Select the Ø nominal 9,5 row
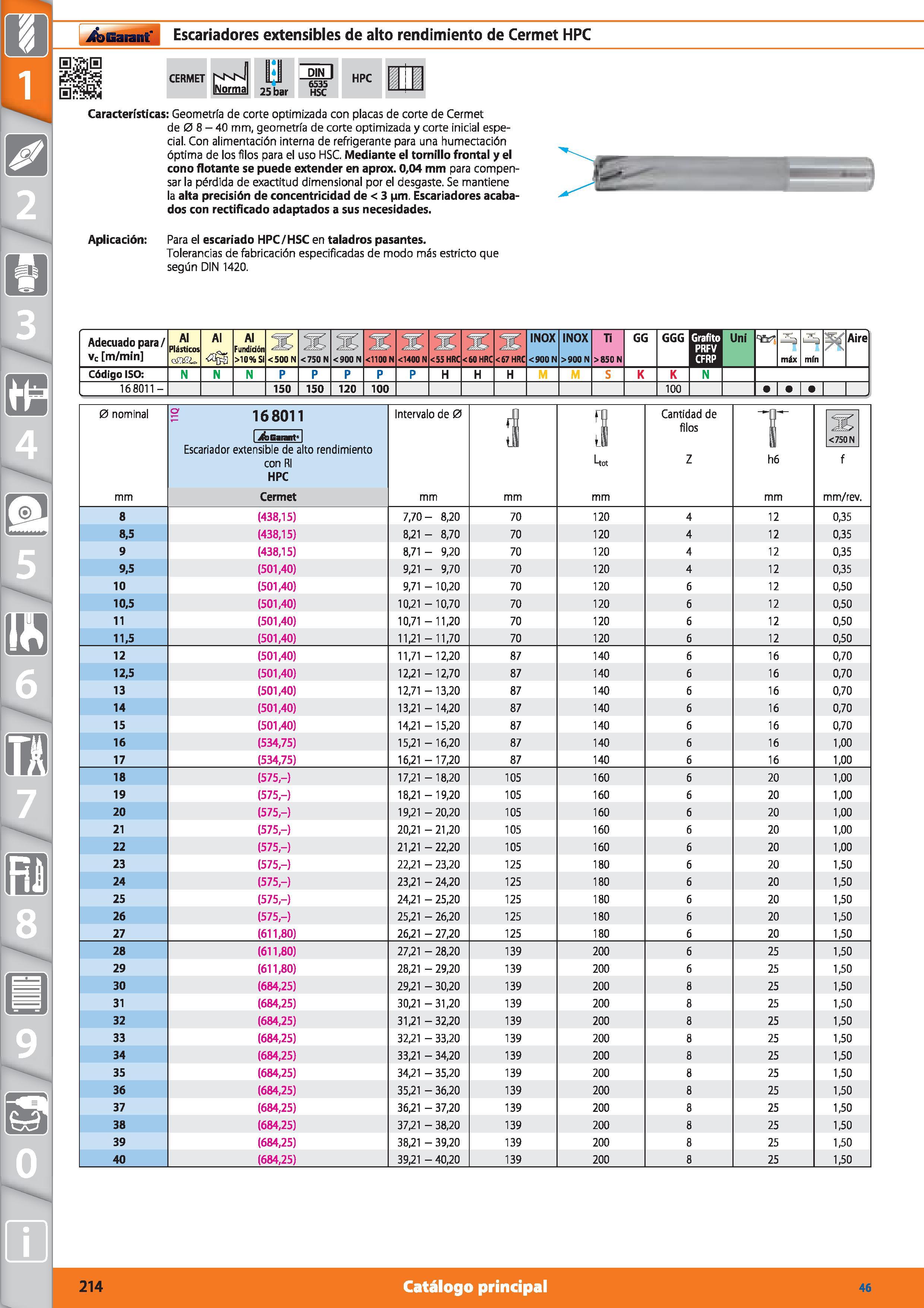 click(475, 569)
